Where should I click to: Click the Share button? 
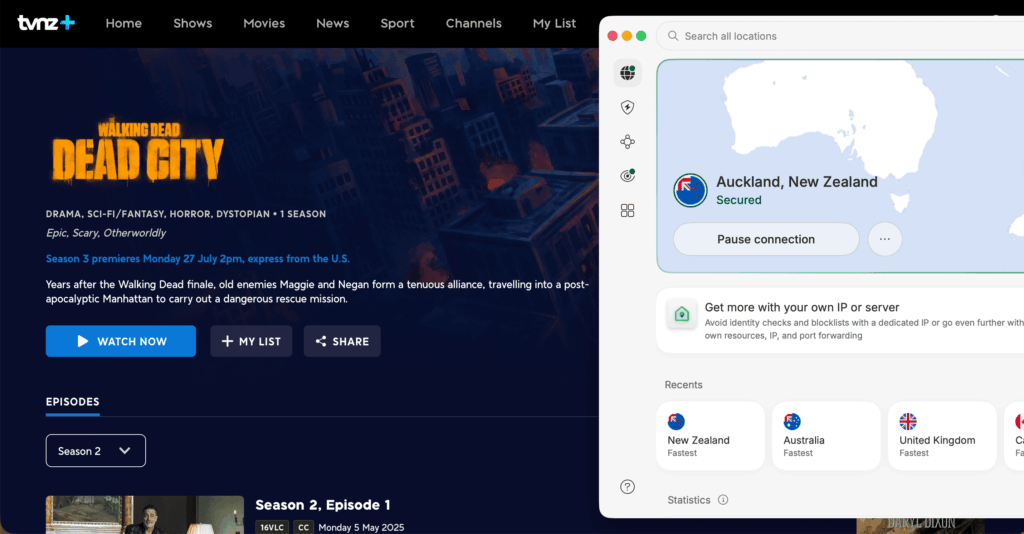coord(342,341)
